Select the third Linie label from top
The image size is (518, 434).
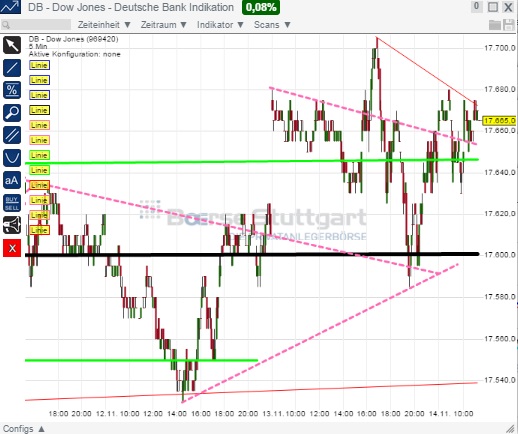[x=39, y=95]
